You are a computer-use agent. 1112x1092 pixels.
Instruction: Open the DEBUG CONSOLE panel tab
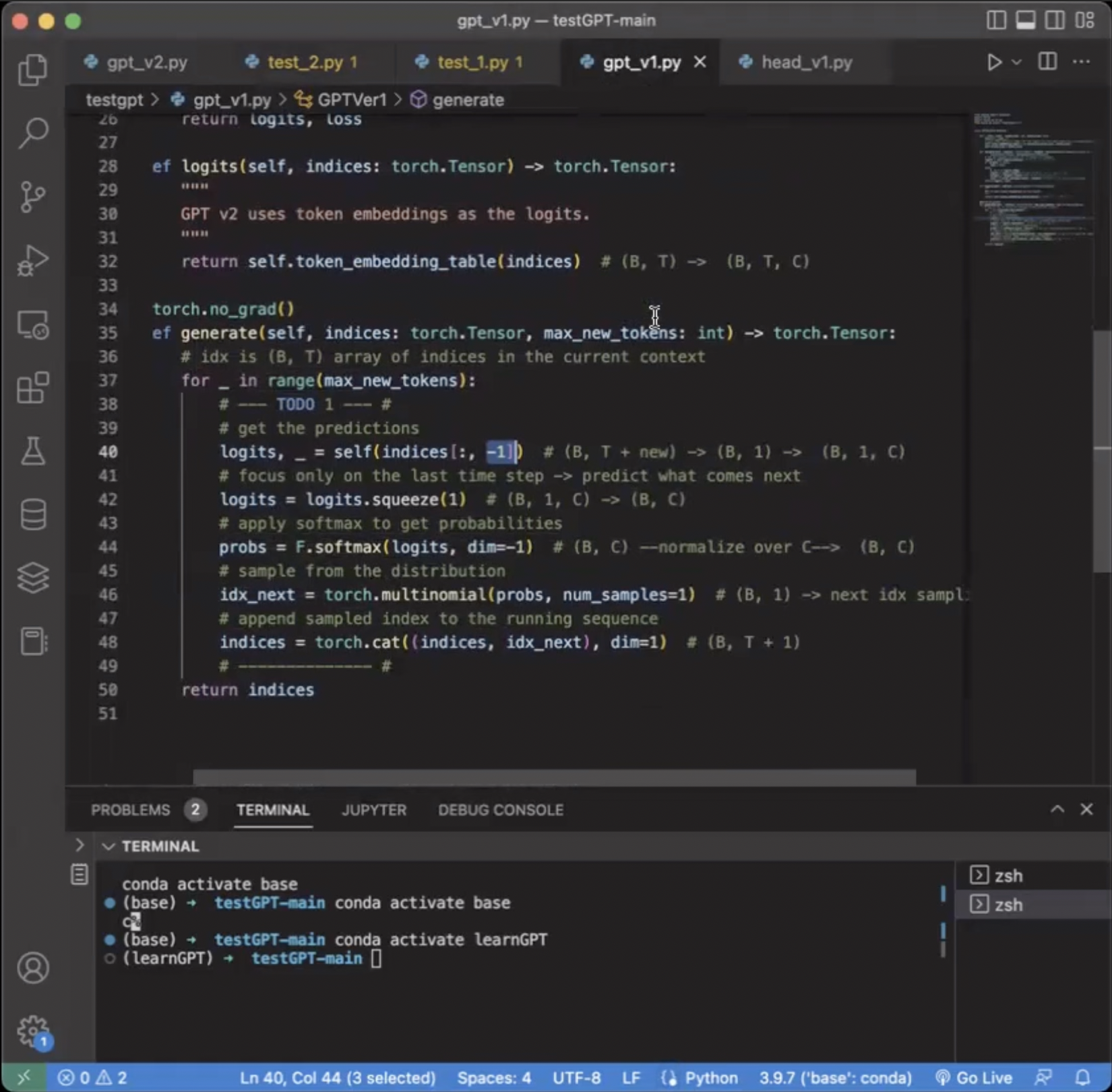[x=501, y=810]
